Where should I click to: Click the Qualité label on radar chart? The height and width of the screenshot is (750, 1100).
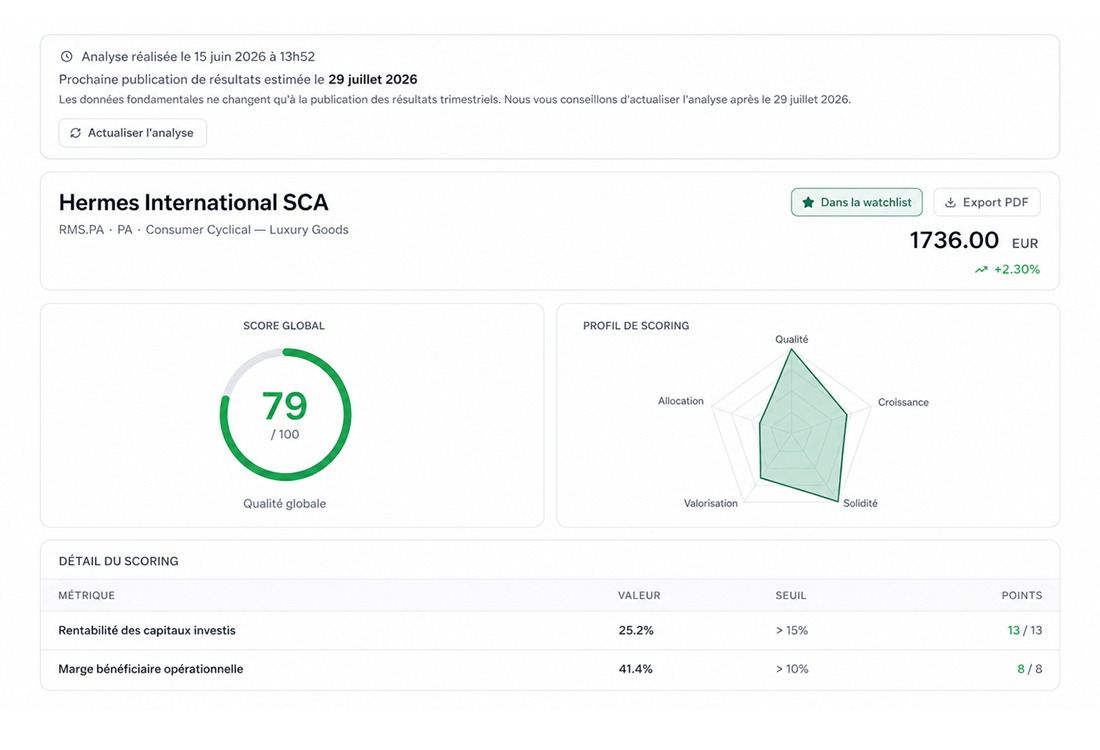(x=791, y=339)
